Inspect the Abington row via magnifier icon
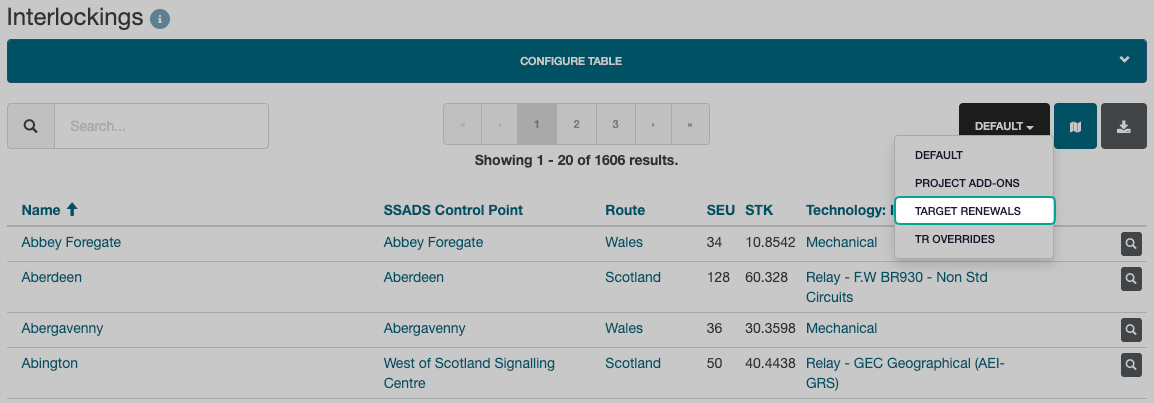 (1131, 364)
